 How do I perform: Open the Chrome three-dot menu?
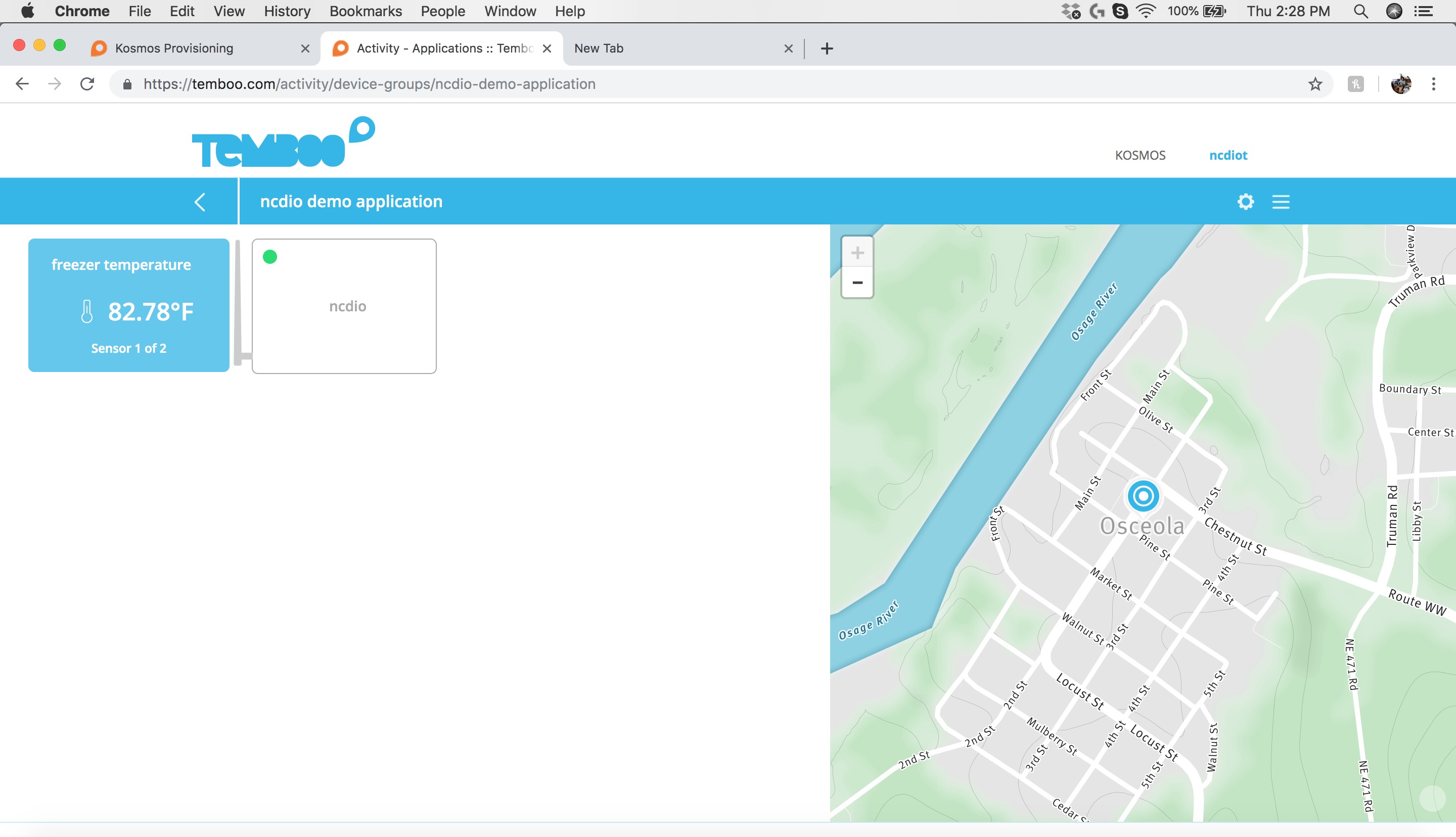[1434, 84]
